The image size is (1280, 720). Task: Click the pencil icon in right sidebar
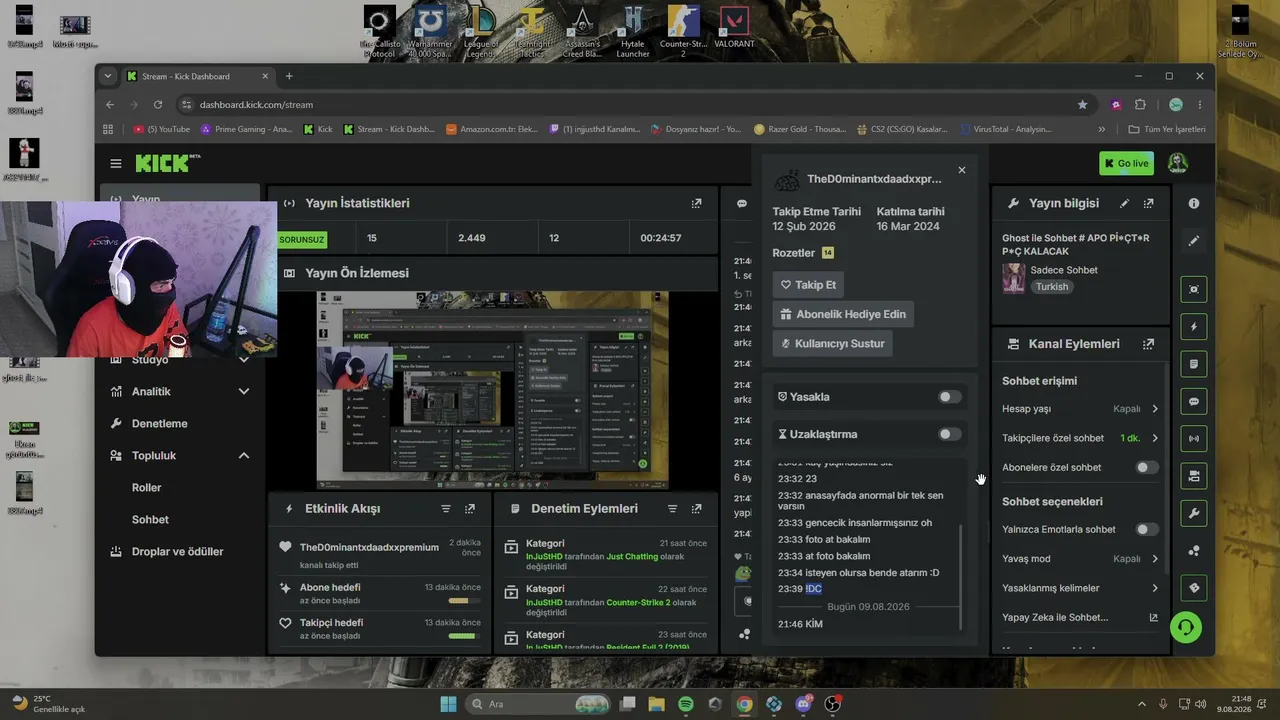coord(1194,241)
